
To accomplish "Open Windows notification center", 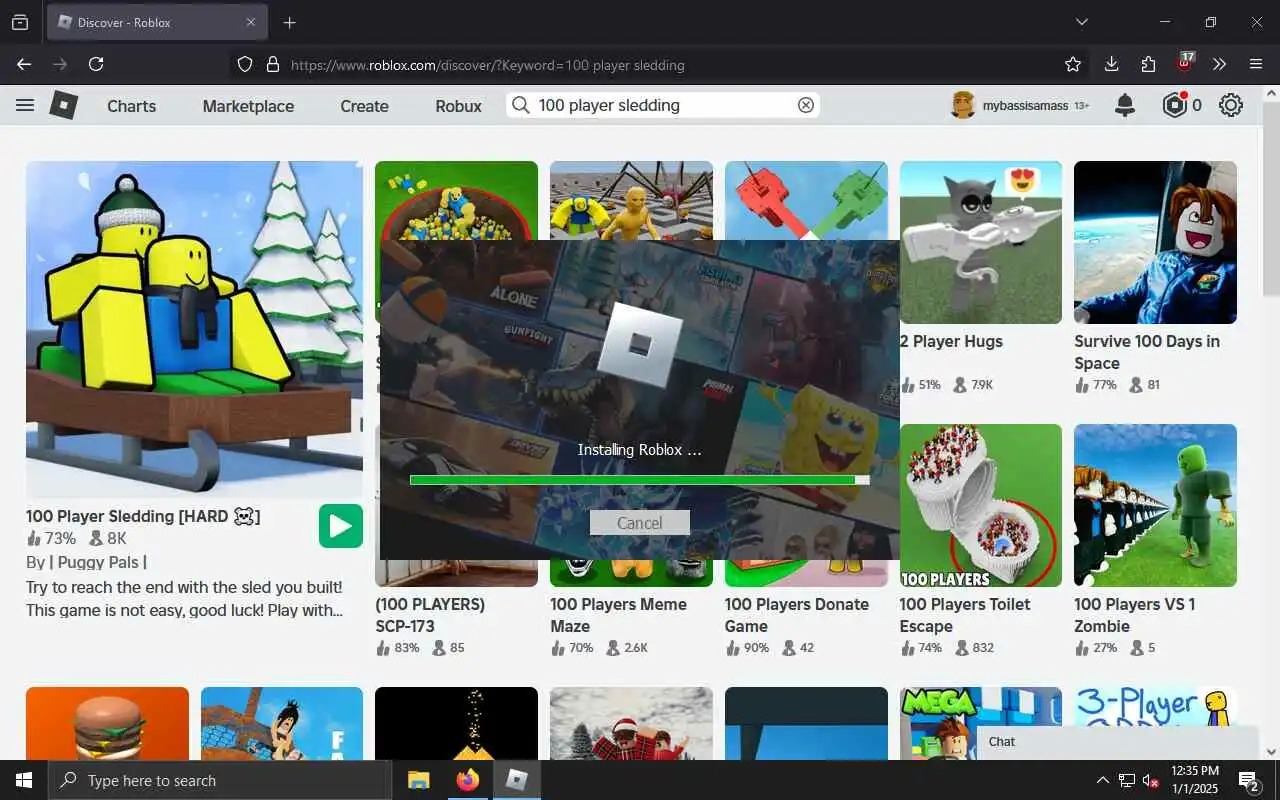I will (1249, 780).
